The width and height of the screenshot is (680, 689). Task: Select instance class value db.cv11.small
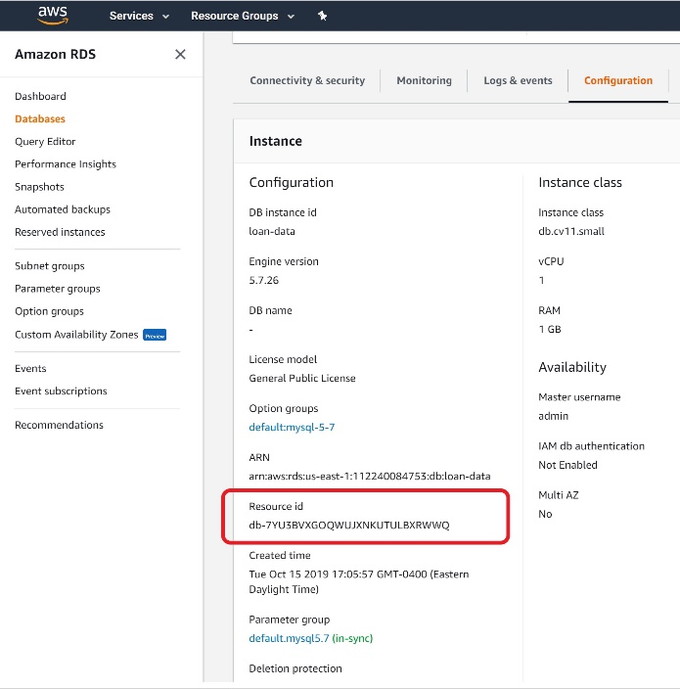[x=571, y=231]
